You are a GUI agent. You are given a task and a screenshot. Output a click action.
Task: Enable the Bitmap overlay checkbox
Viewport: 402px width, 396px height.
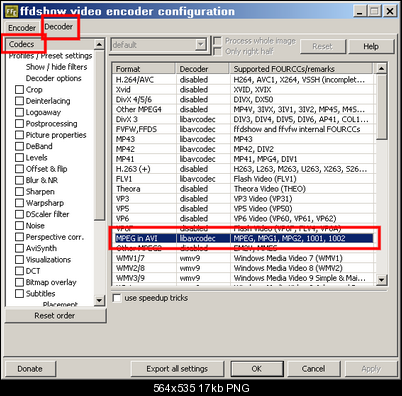pyautogui.click(x=20, y=282)
